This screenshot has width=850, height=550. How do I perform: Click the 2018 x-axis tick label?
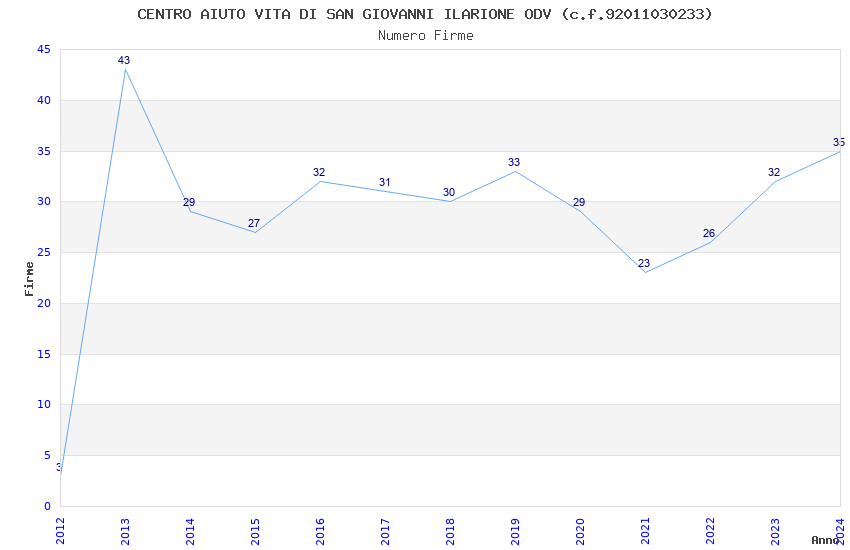(450, 531)
